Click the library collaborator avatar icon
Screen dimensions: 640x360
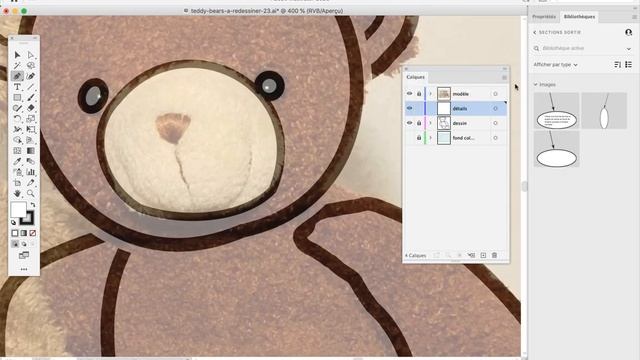(x=629, y=32)
